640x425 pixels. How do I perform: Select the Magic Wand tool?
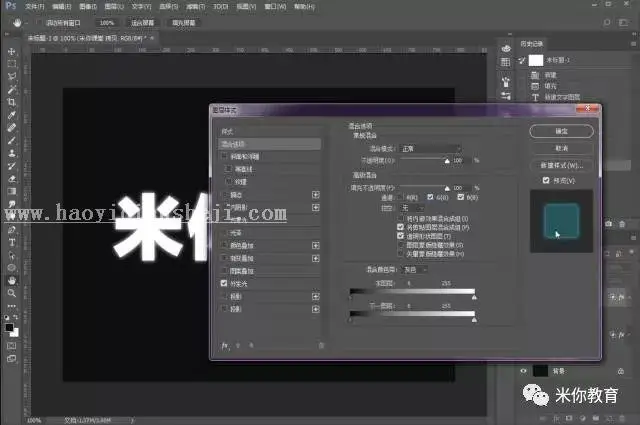click(x=11, y=89)
